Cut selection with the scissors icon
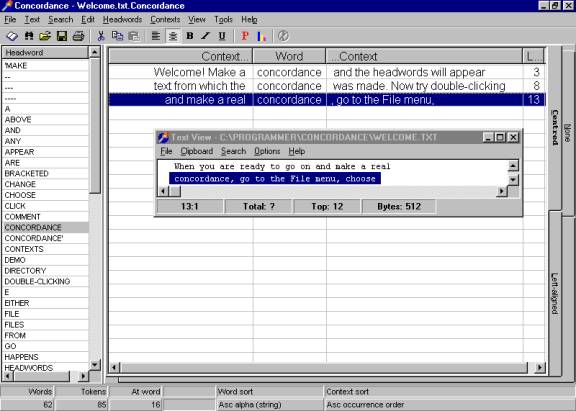The height and width of the screenshot is (411, 576). (101, 36)
